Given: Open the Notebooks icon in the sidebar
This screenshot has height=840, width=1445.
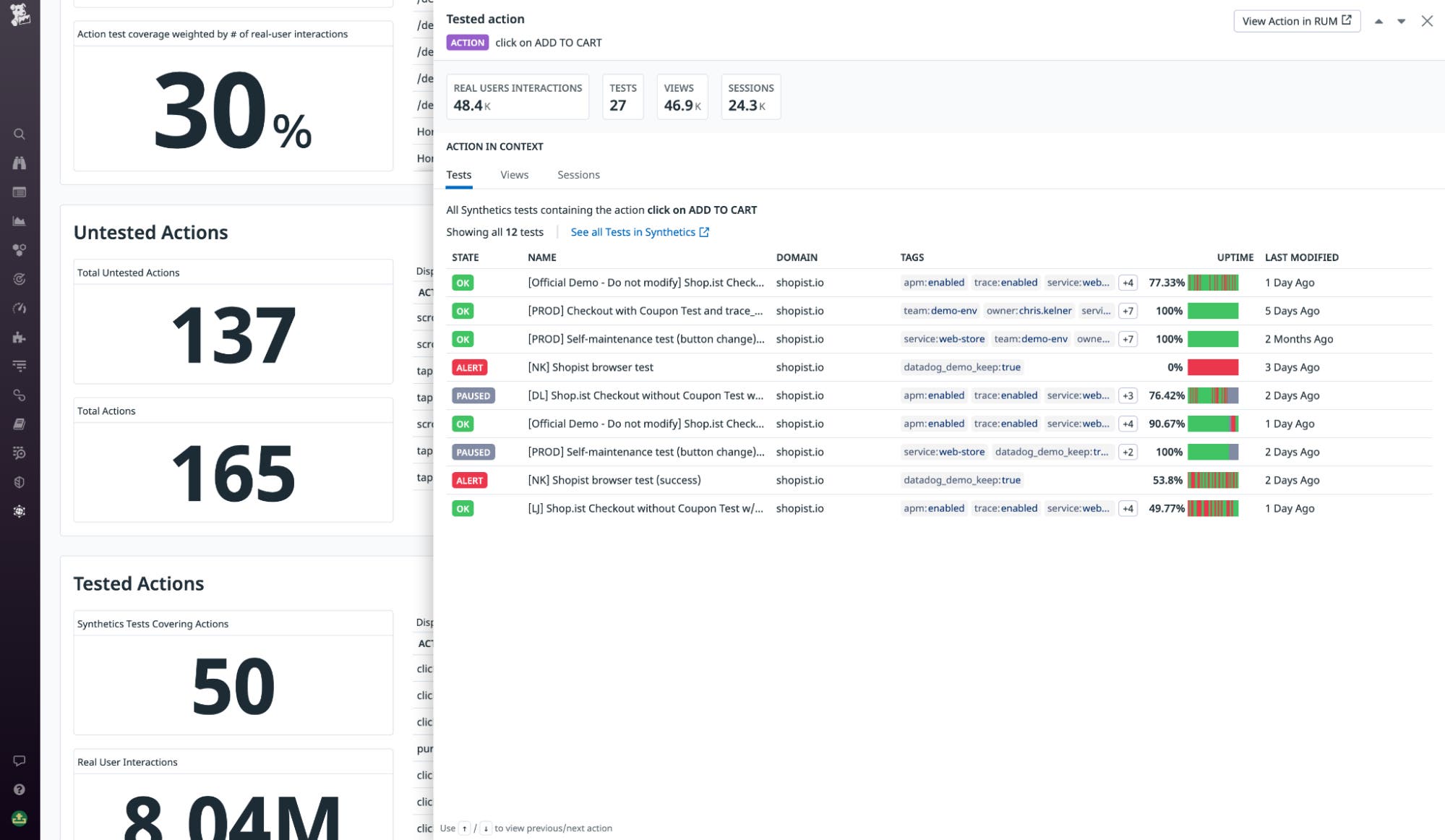Looking at the screenshot, I should [x=20, y=424].
